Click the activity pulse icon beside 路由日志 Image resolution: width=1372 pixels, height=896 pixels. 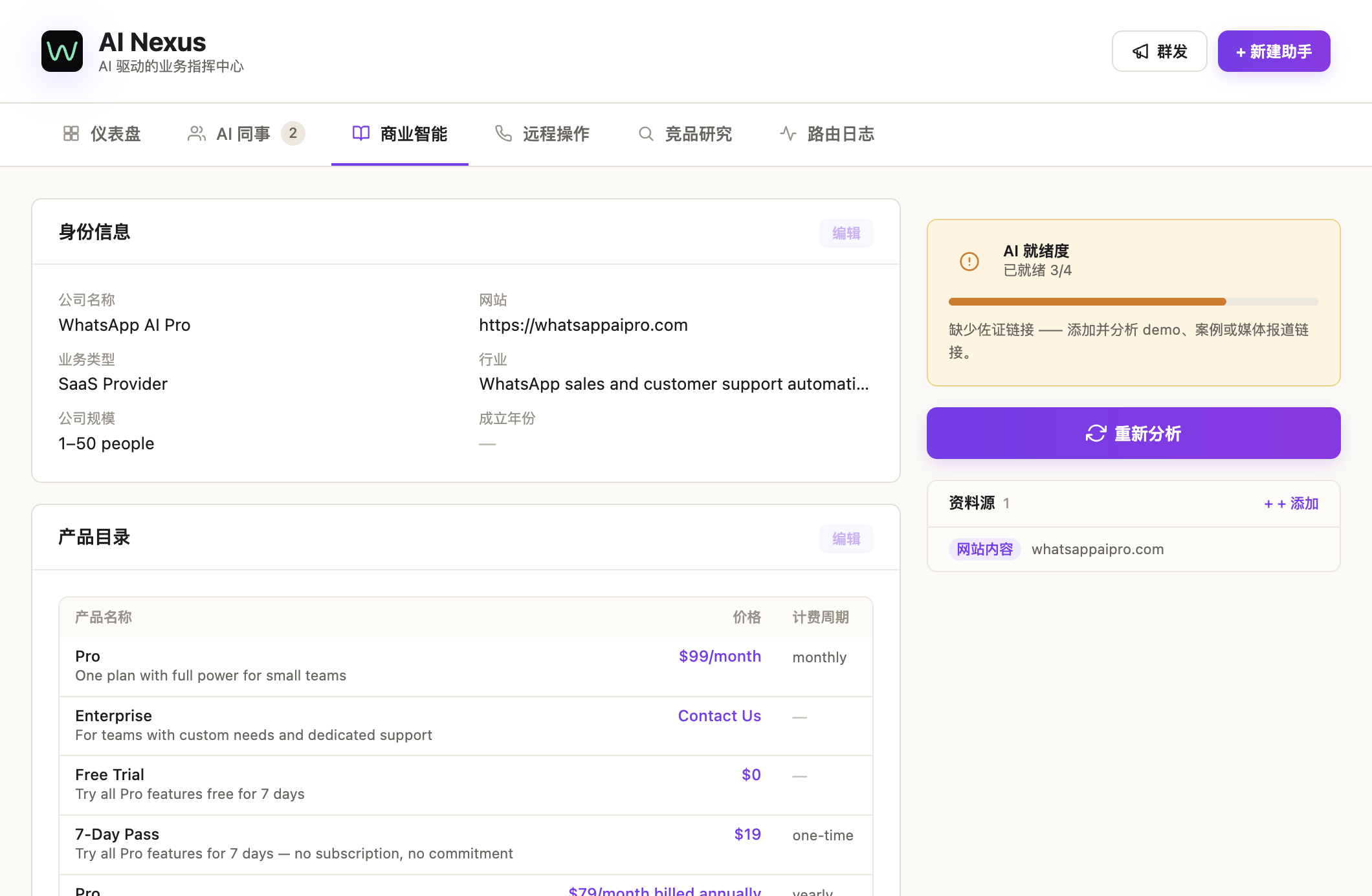point(788,133)
